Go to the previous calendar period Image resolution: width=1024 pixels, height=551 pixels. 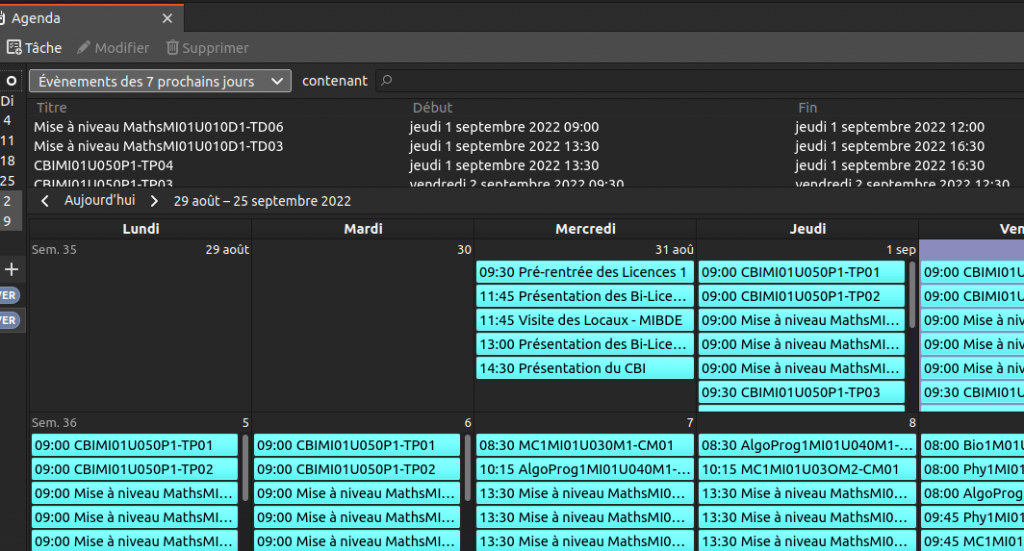[x=44, y=201]
